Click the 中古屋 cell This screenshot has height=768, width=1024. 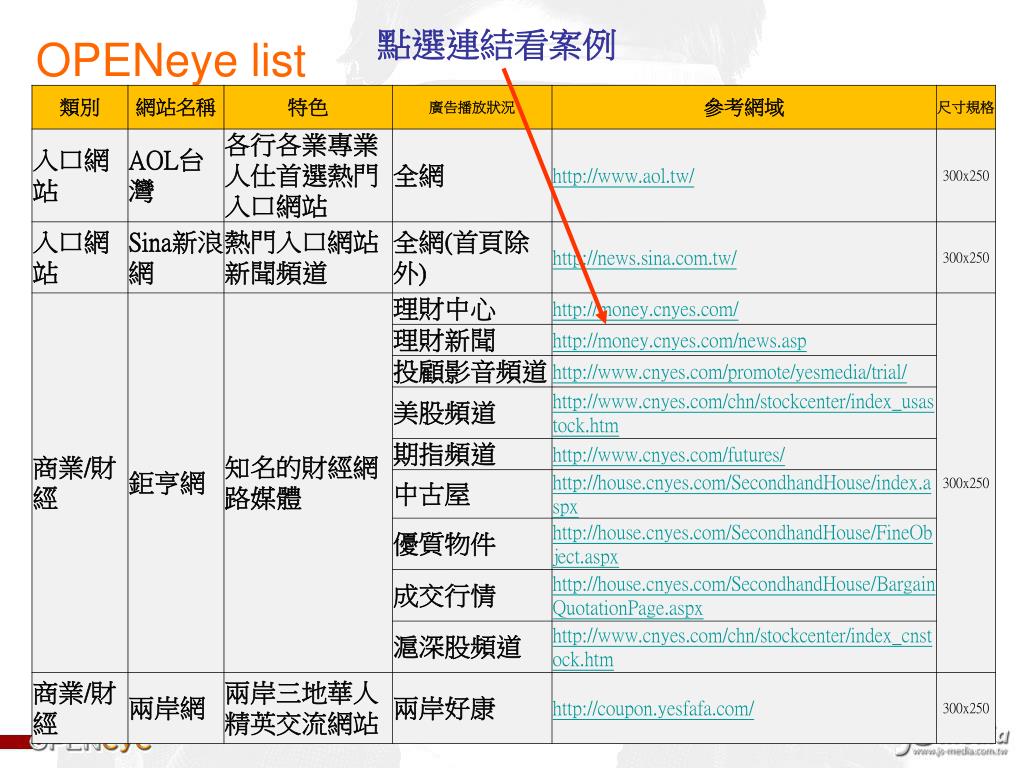coord(472,494)
